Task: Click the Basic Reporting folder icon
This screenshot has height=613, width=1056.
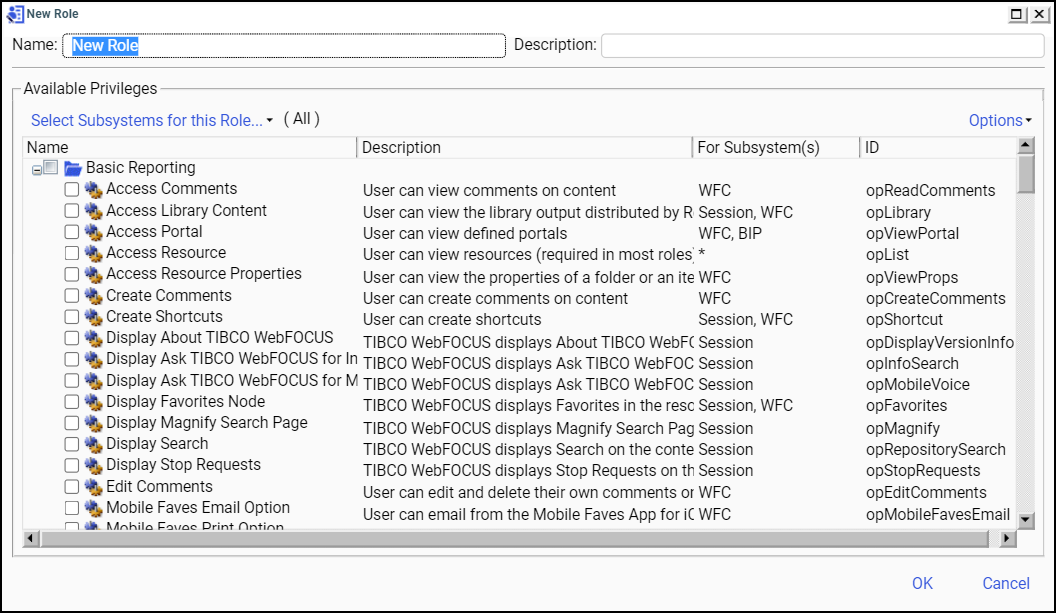Action: coord(72,168)
